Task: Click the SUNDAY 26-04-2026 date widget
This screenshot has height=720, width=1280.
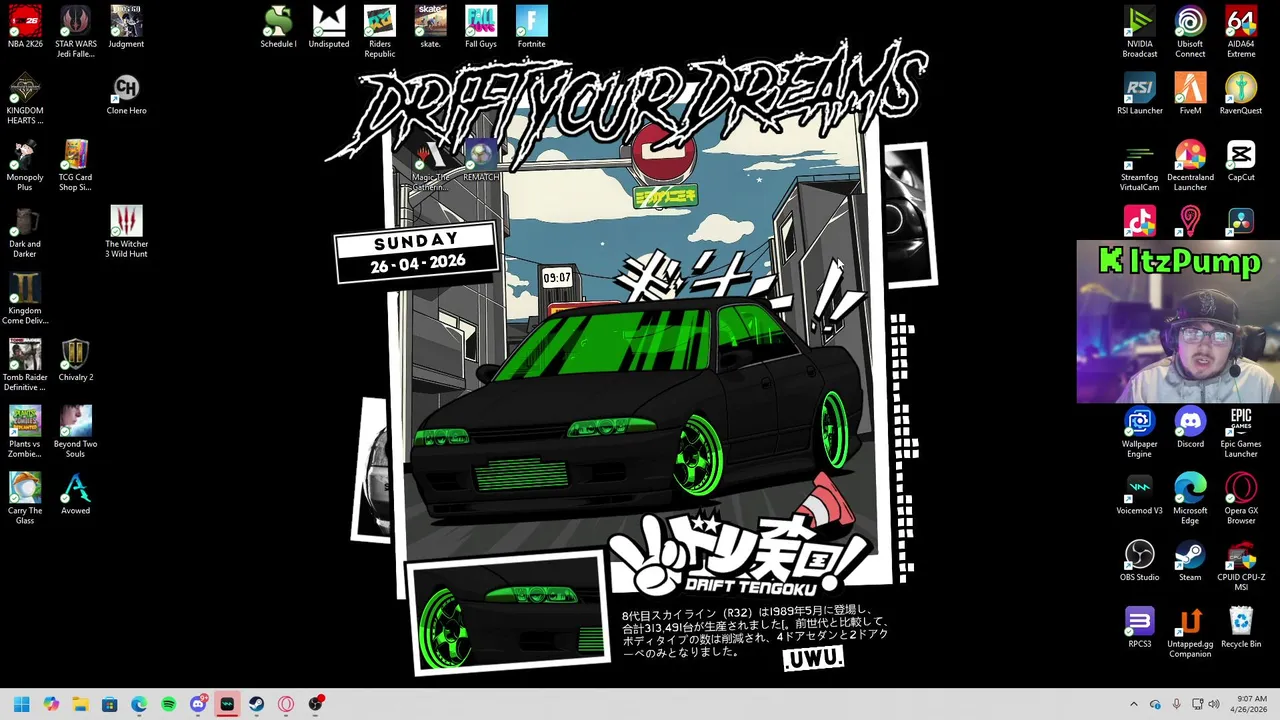Action: (x=416, y=253)
